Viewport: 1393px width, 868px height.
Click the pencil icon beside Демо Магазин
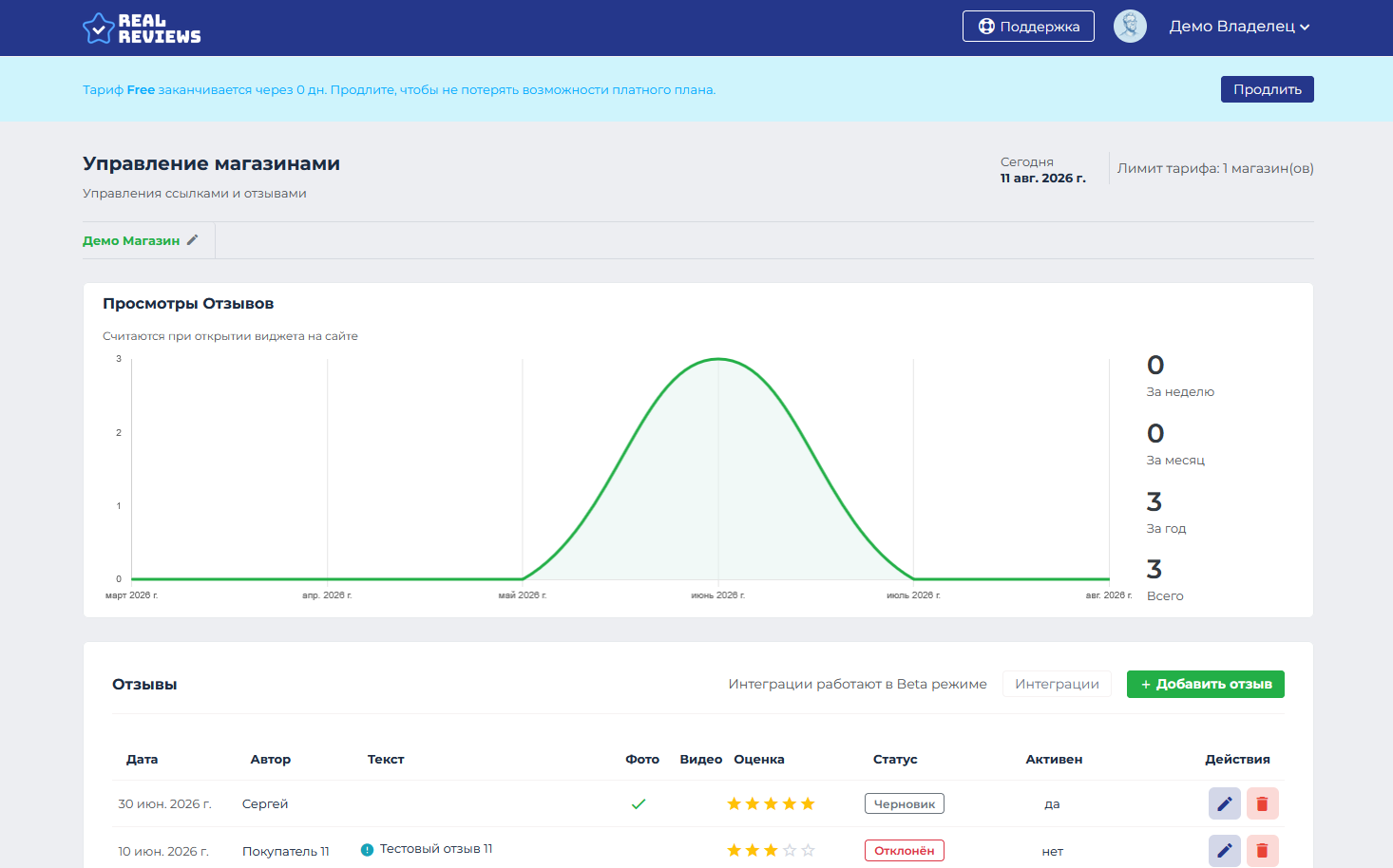pos(192,240)
